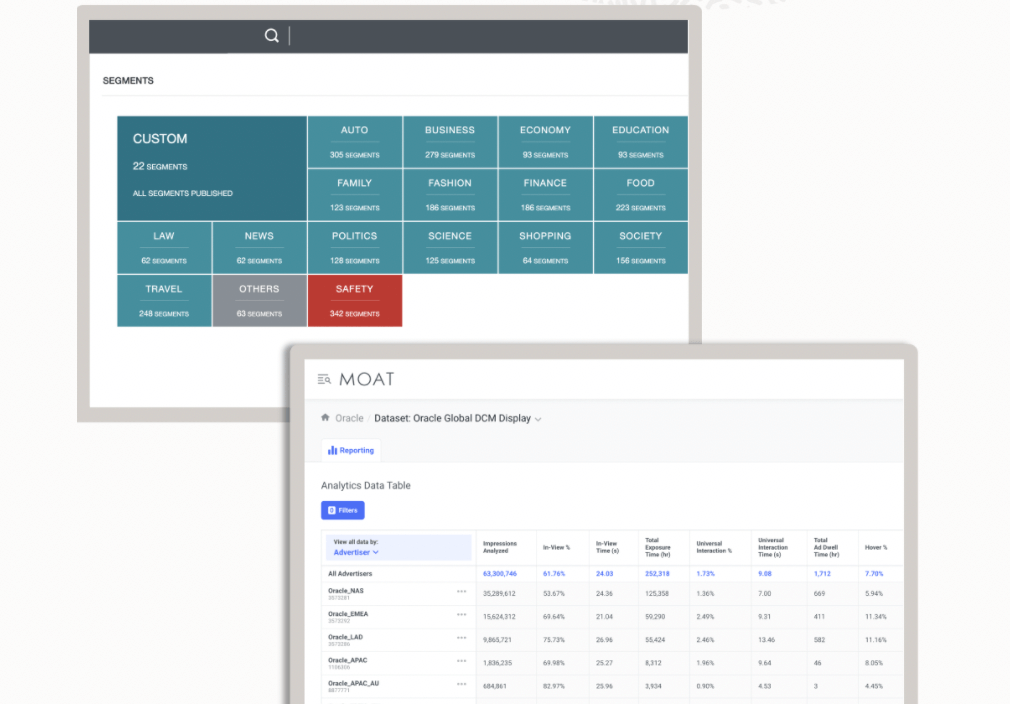
Task: Open more options for Oracle_NAS row
Action: click(462, 591)
